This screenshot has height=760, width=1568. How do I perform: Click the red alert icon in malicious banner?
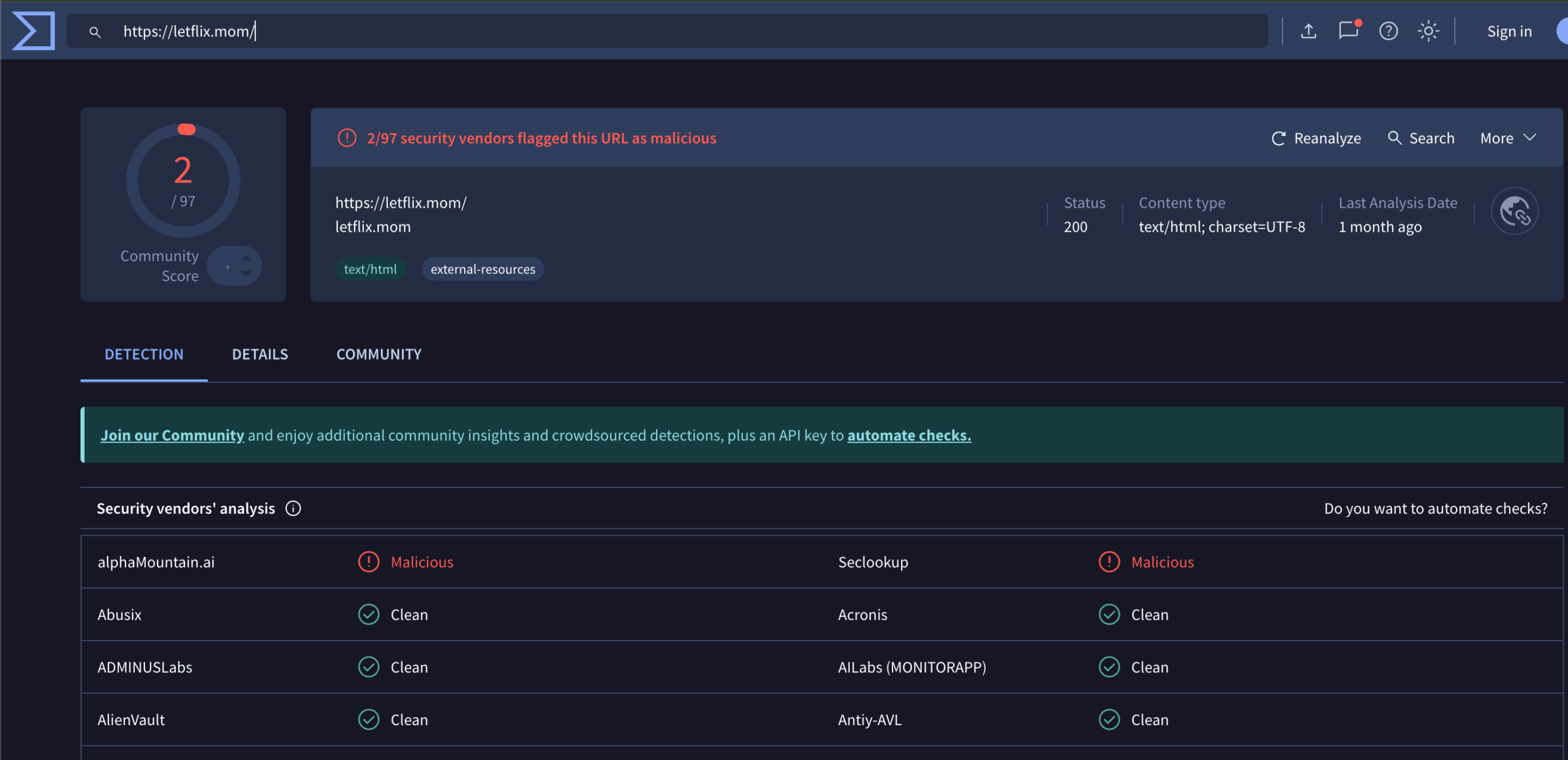347,138
